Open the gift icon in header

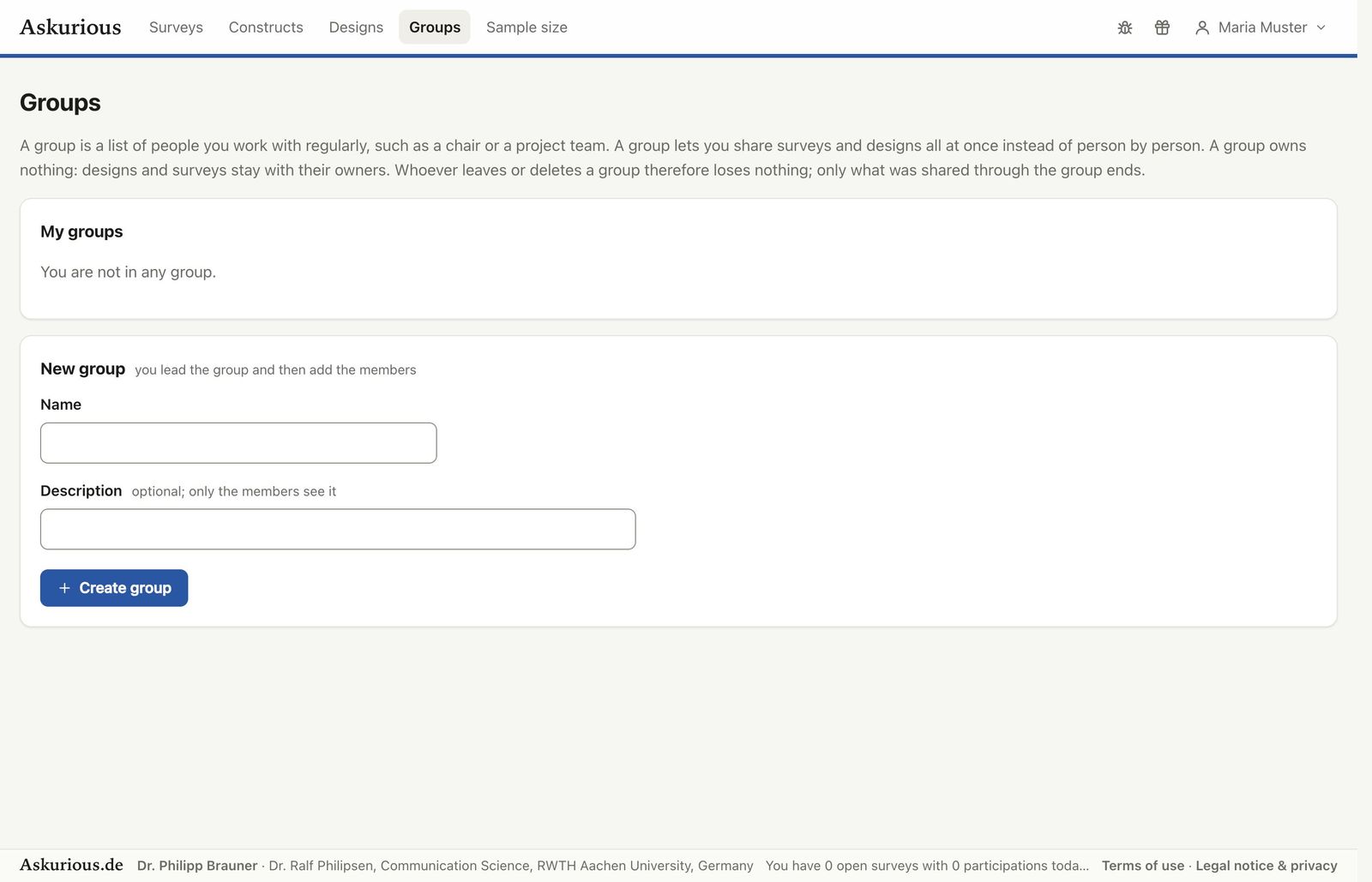(1162, 27)
